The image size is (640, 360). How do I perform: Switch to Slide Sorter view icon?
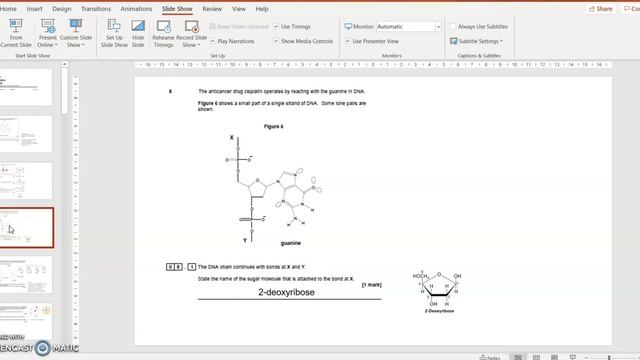(x=536, y=357)
